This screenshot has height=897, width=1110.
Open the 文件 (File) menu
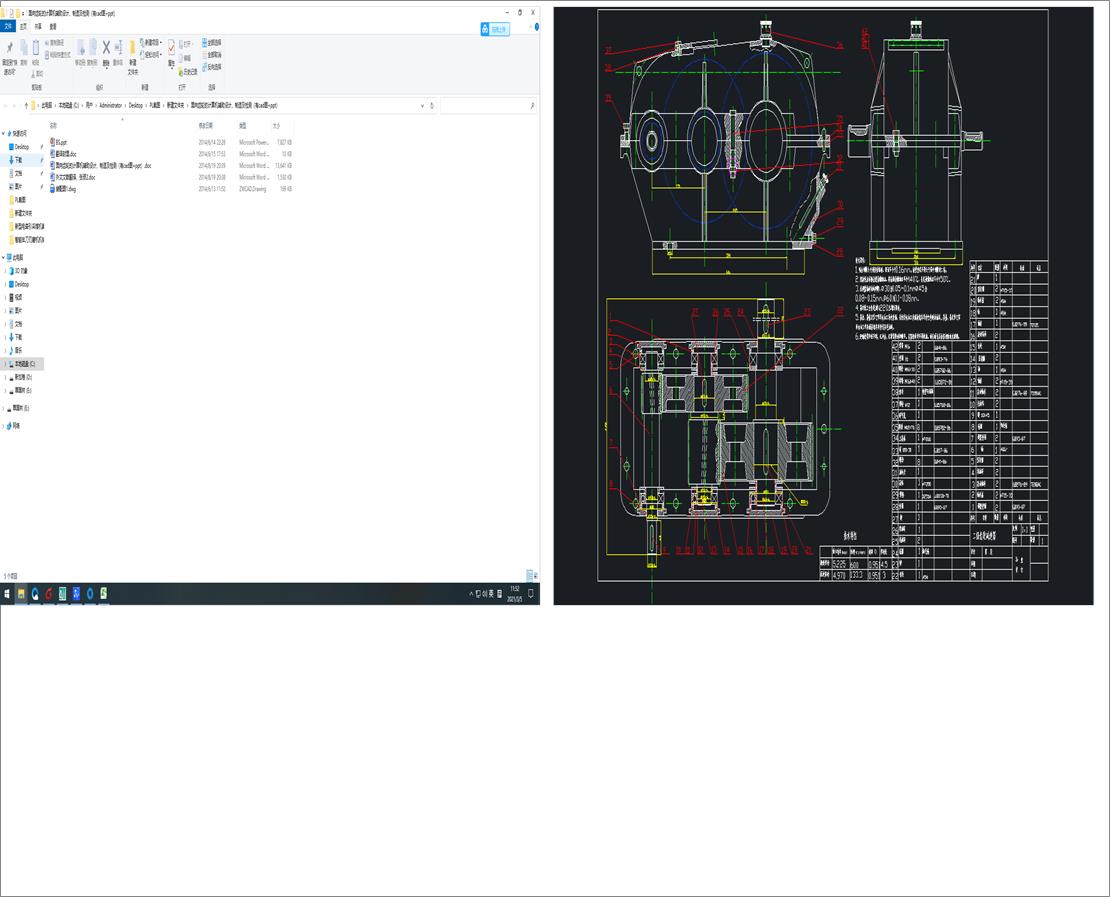(x=8, y=27)
